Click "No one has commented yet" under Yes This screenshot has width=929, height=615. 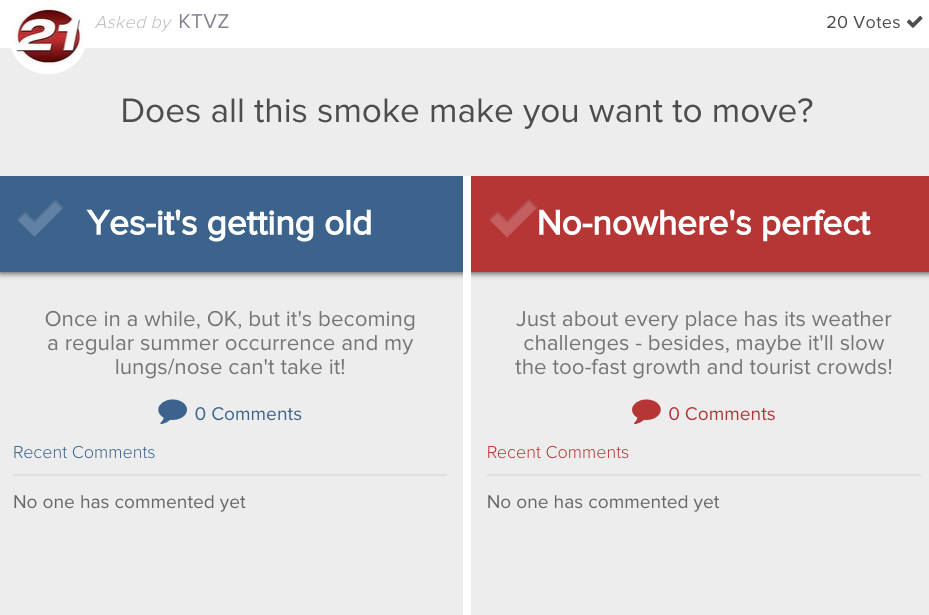[x=129, y=502]
